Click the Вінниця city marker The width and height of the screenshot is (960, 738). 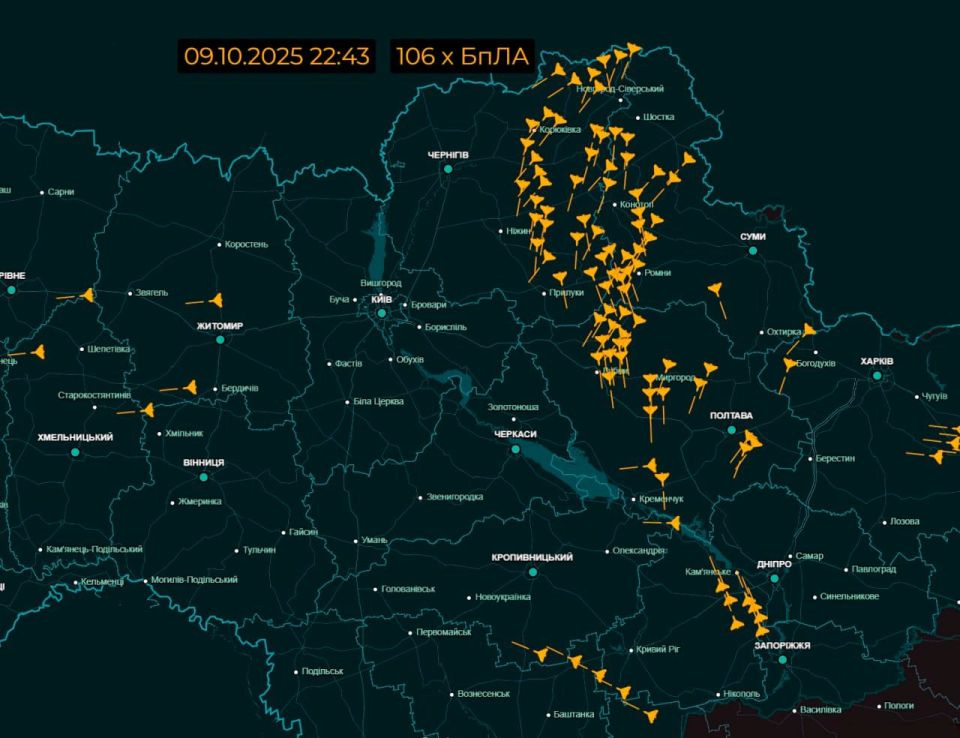203,477
